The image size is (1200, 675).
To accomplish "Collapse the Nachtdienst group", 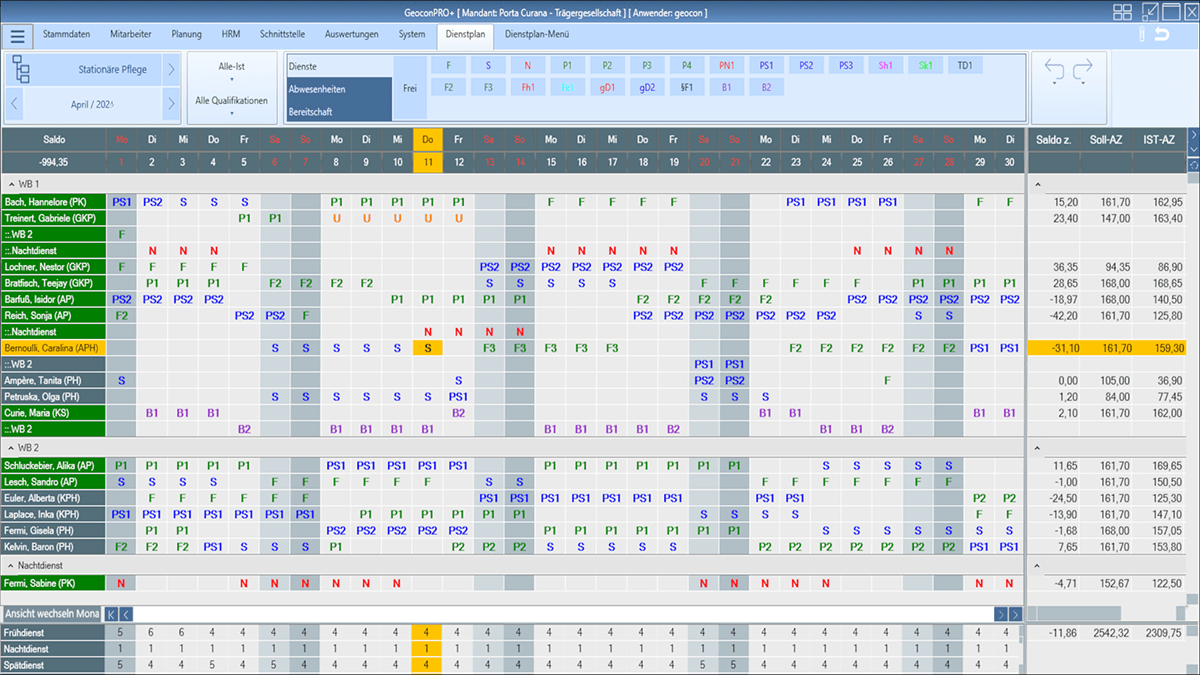I will pyautogui.click(x=10, y=565).
